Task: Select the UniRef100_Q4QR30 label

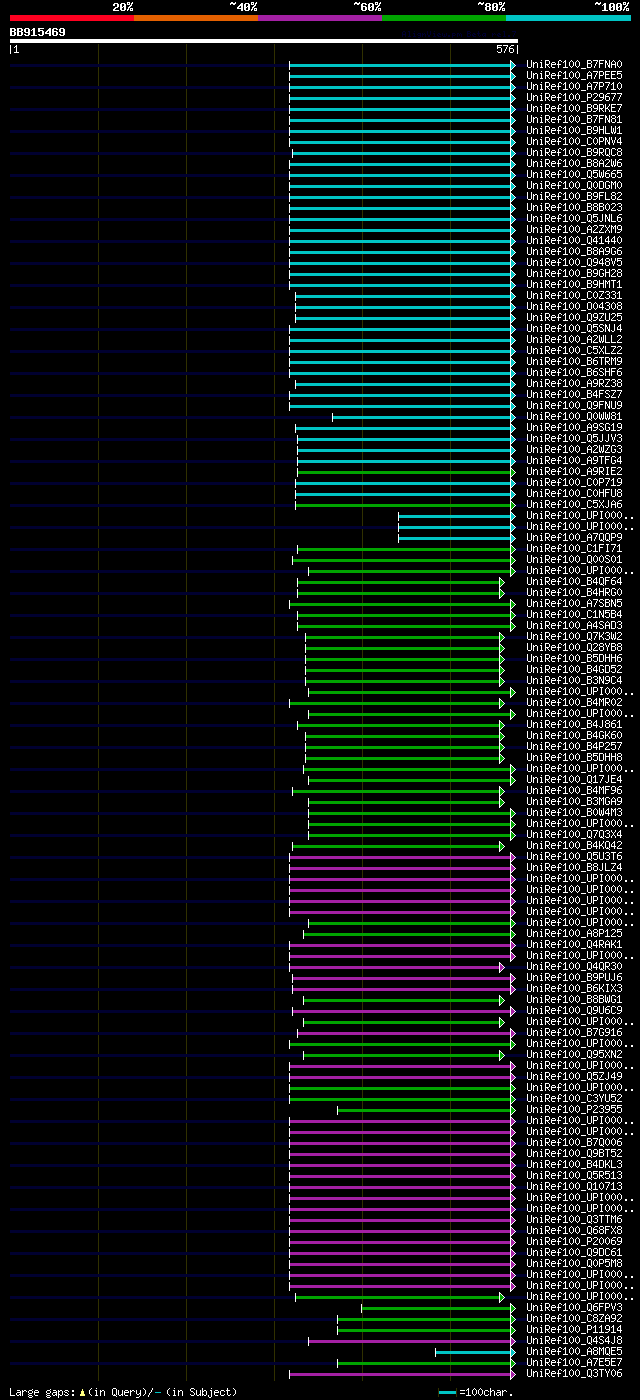Action: [x=574, y=967]
